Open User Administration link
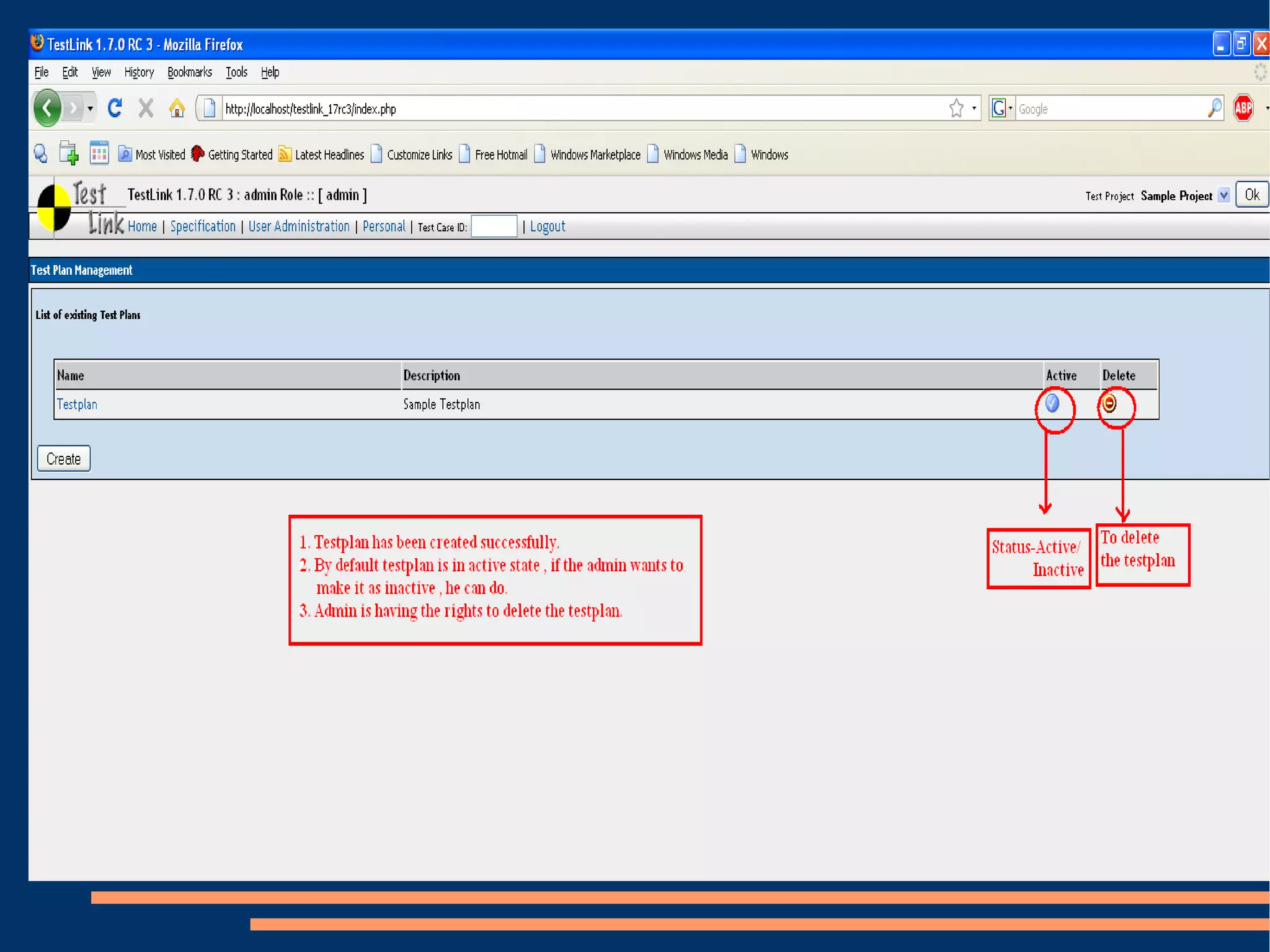 (299, 226)
